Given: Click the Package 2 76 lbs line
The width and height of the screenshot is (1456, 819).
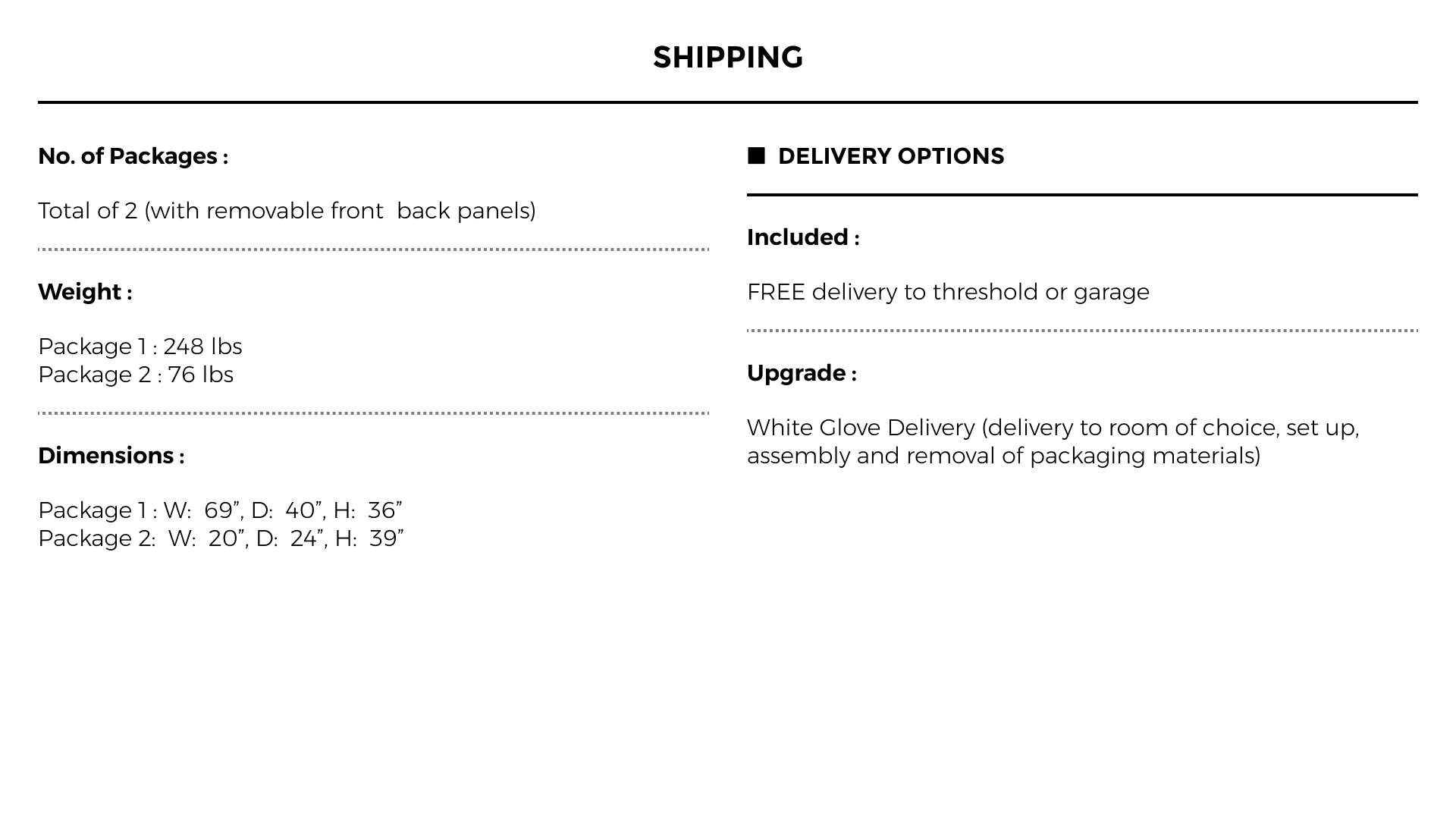Looking at the screenshot, I should point(136,375).
